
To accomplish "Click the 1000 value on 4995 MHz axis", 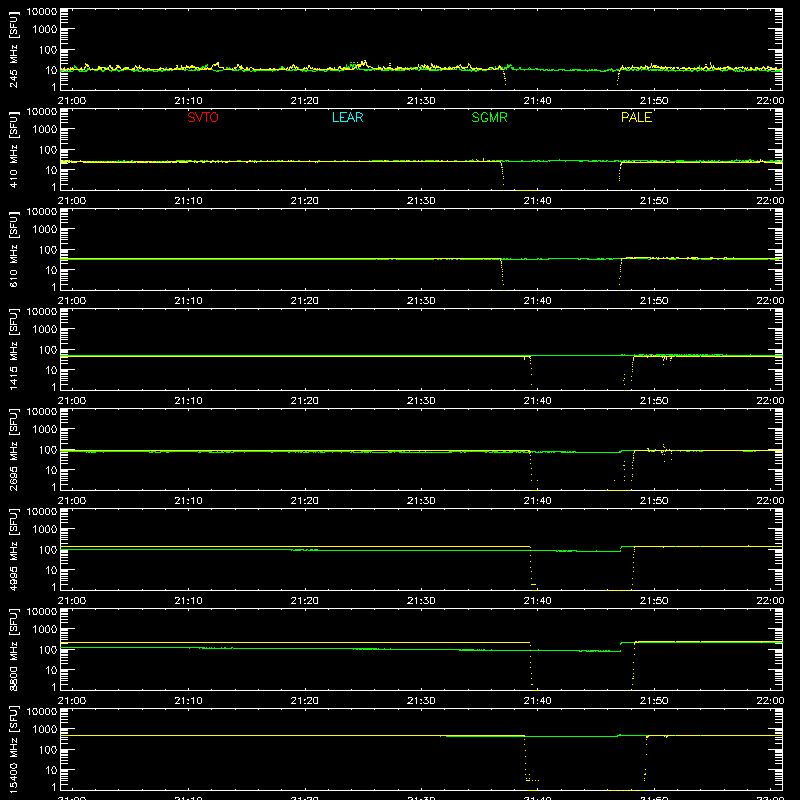I will pos(45,530).
